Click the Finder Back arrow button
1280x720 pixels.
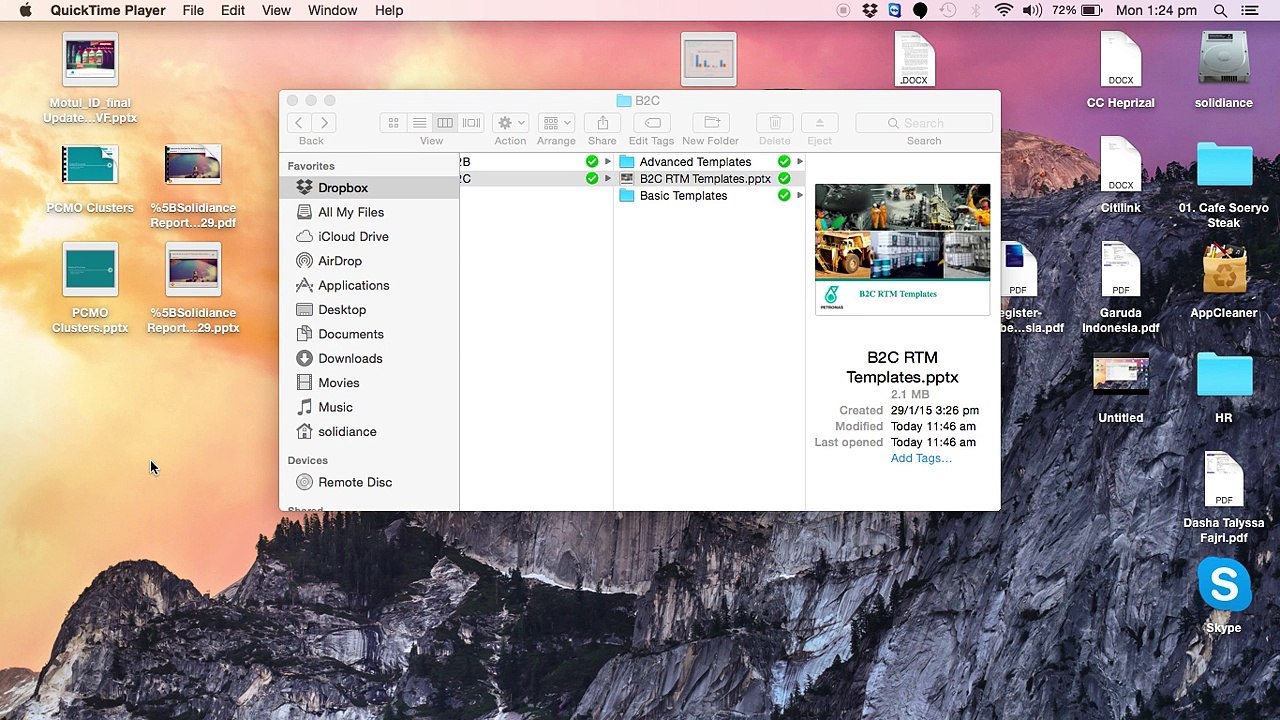click(x=298, y=123)
